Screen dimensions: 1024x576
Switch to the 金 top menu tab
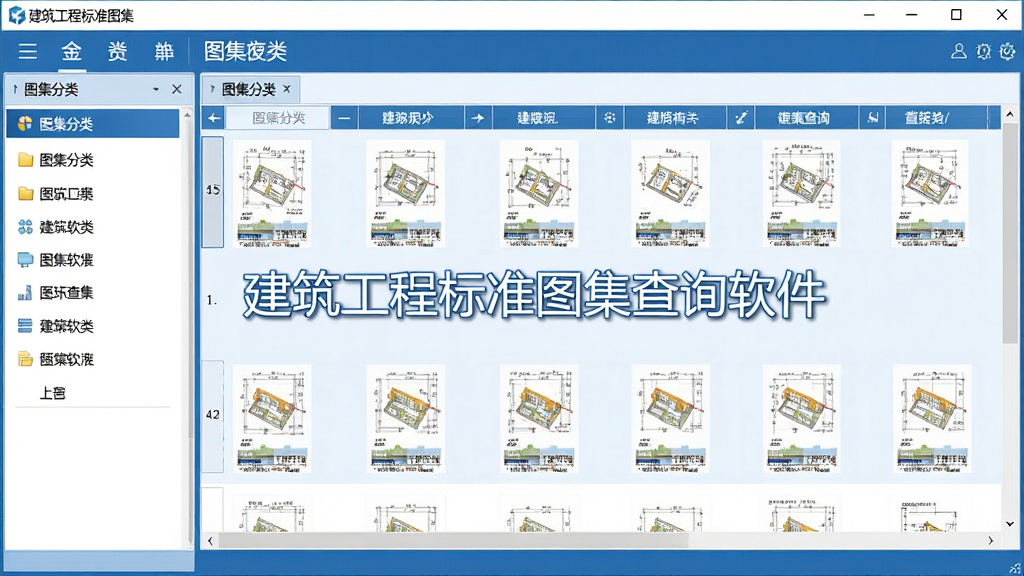(72, 51)
